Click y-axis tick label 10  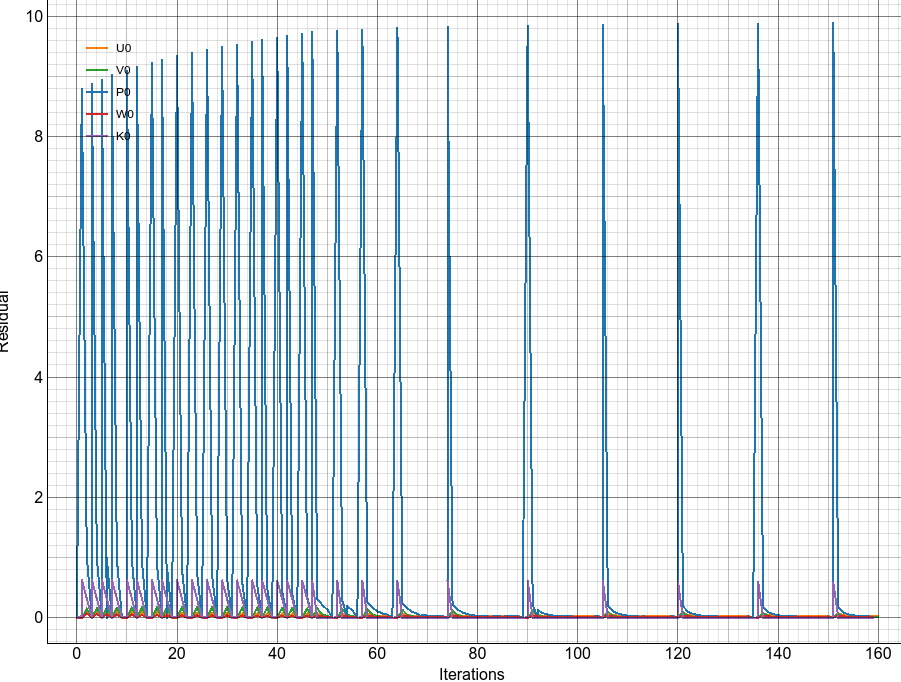click(33, 16)
